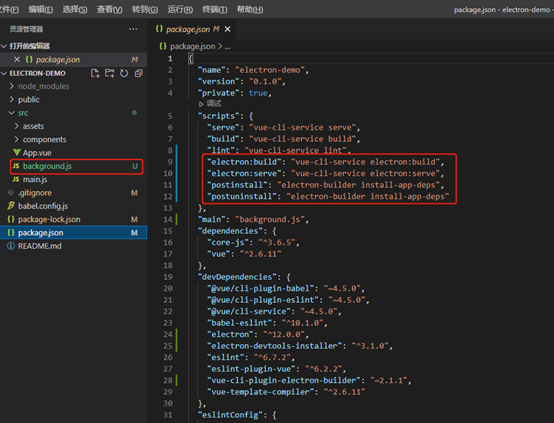Open the Run menu (运行)

pyautogui.click(x=180, y=10)
